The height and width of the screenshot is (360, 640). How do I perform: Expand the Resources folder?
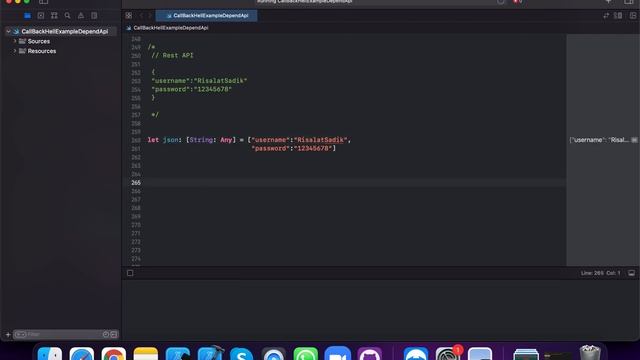point(15,51)
